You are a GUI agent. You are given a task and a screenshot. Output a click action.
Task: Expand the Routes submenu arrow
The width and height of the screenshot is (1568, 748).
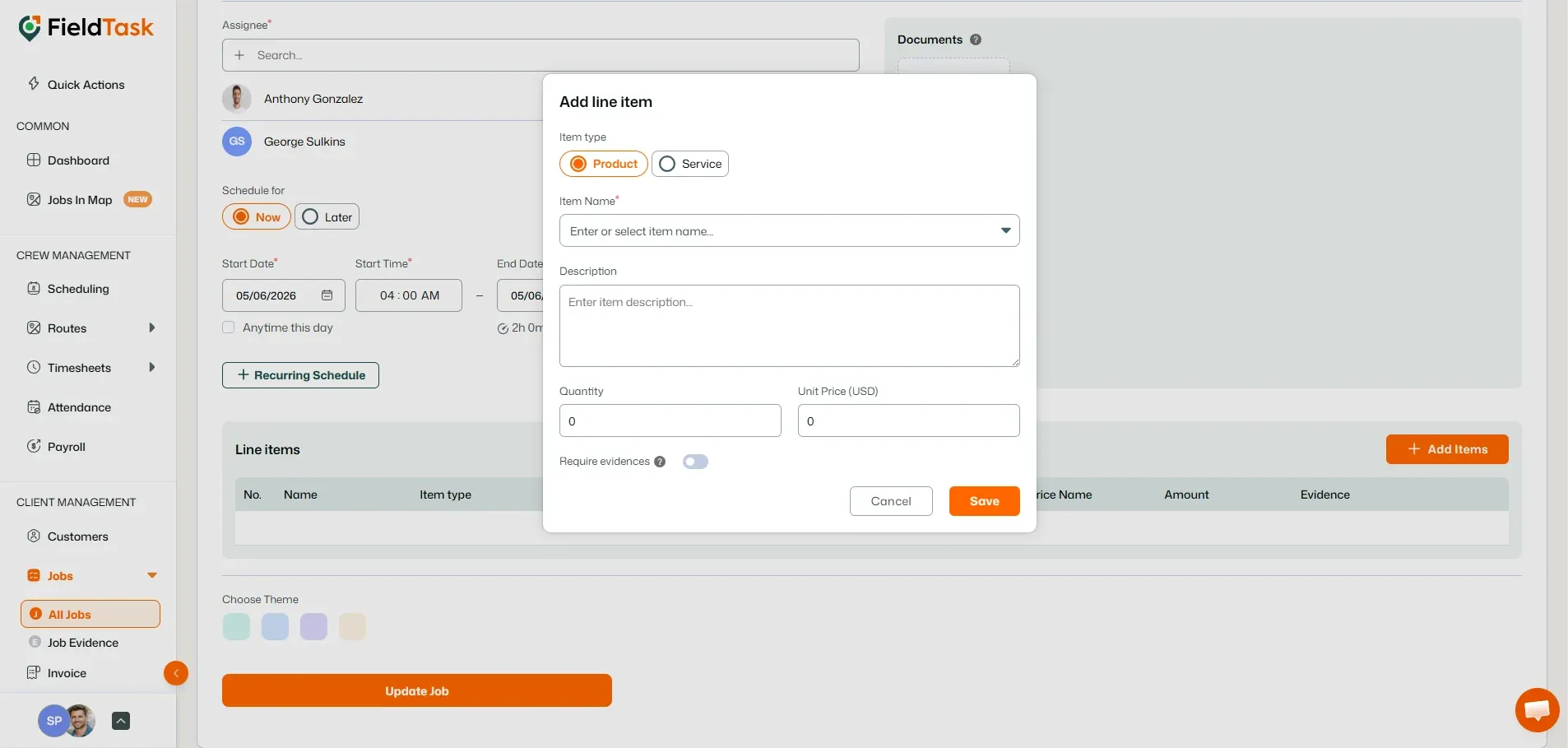point(151,328)
